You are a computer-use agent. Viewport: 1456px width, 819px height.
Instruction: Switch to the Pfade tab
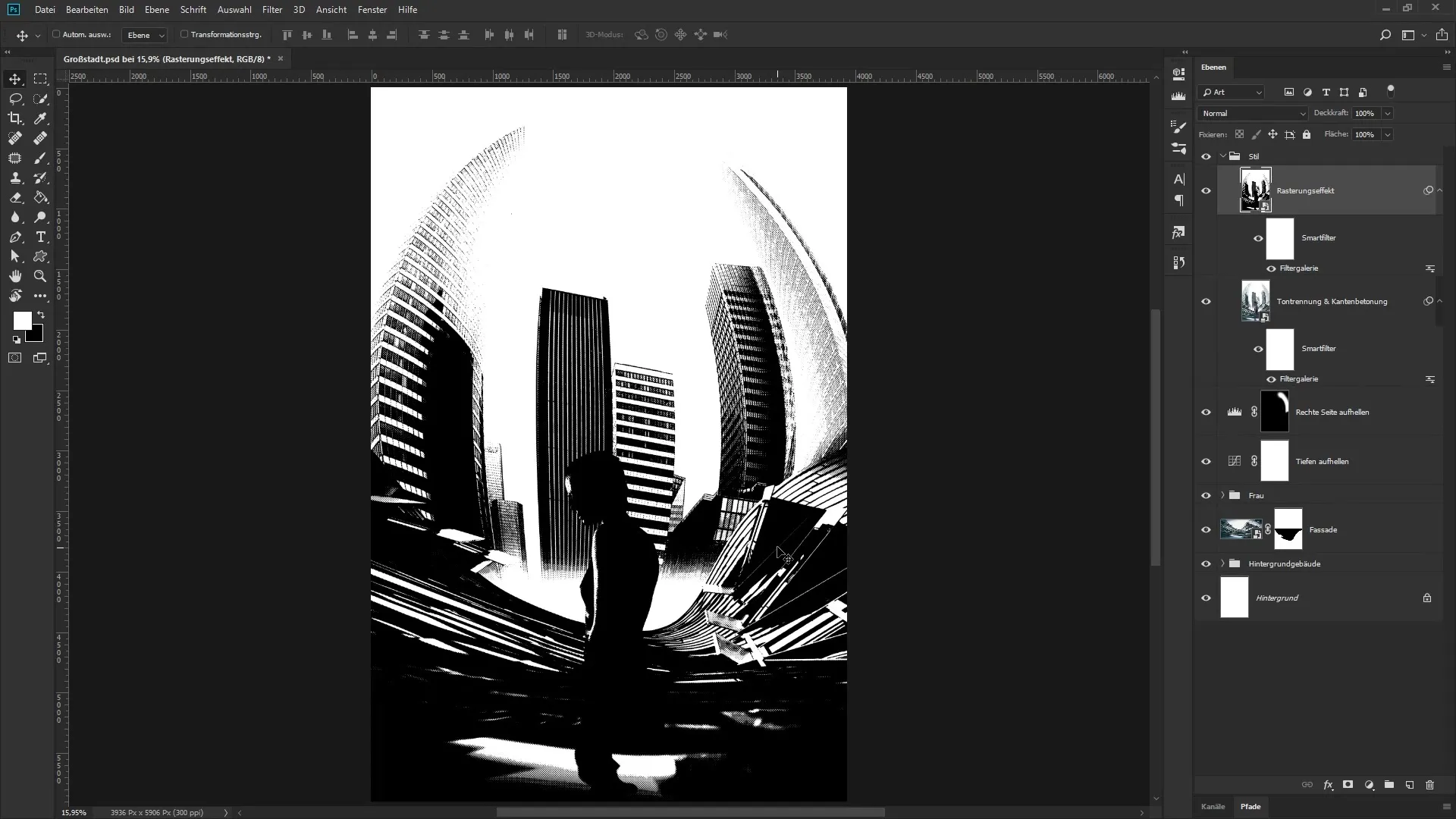point(1250,806)
